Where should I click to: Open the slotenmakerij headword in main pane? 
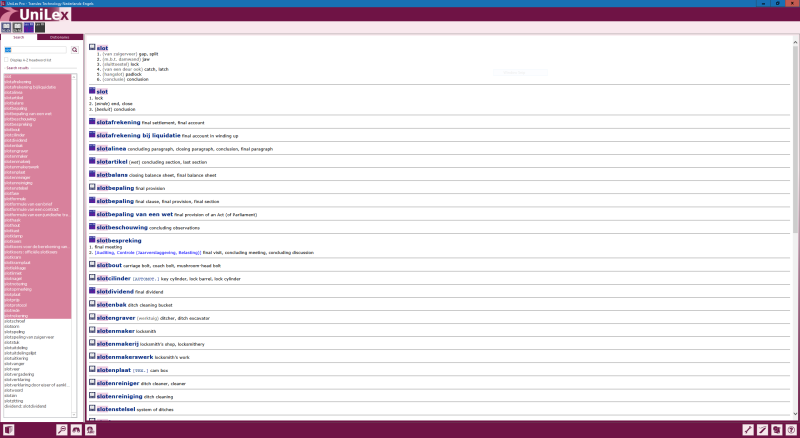[117, 344]
